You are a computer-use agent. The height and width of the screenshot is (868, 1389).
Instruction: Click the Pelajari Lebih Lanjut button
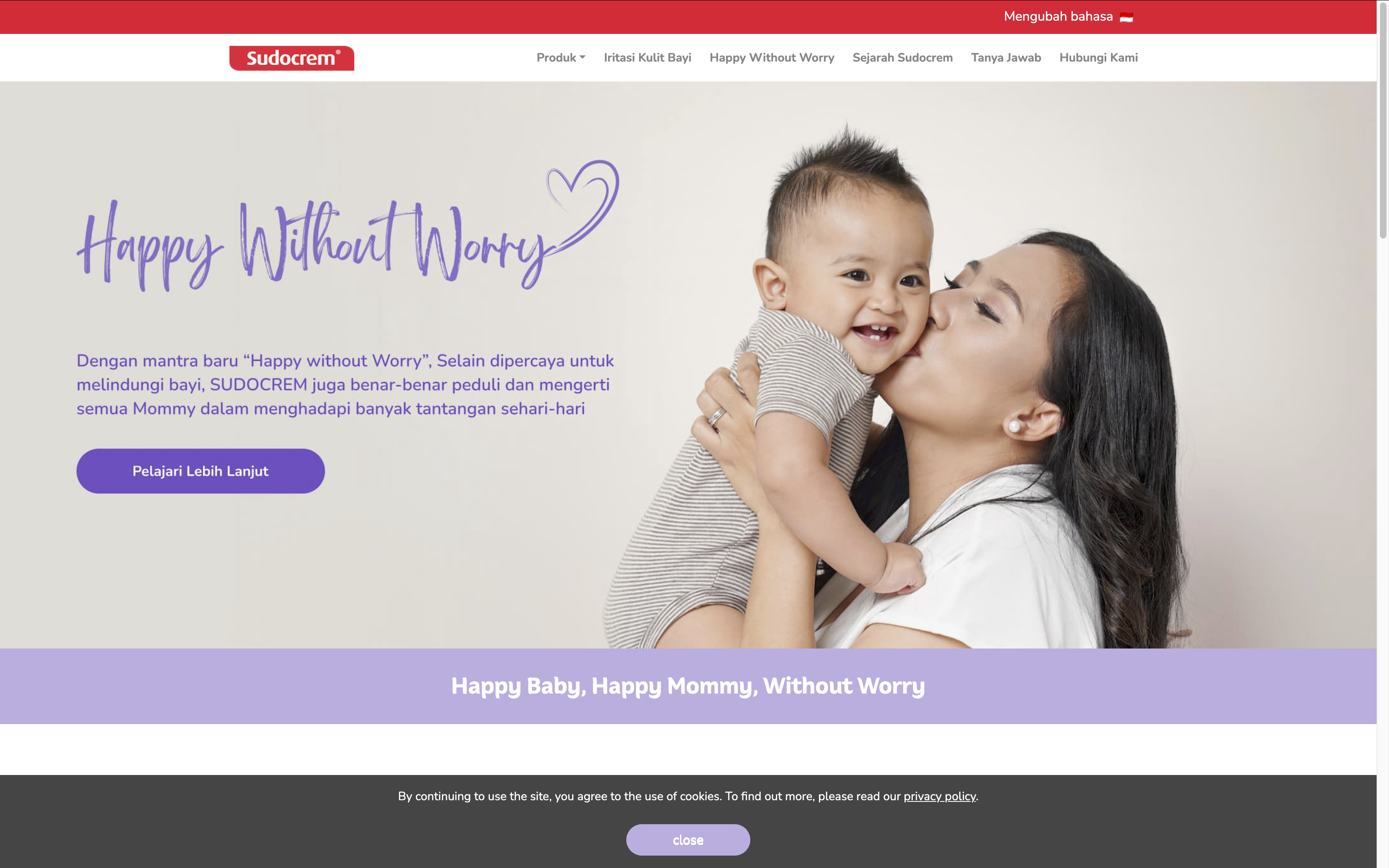pyautogui.click(x=200, y=471)
